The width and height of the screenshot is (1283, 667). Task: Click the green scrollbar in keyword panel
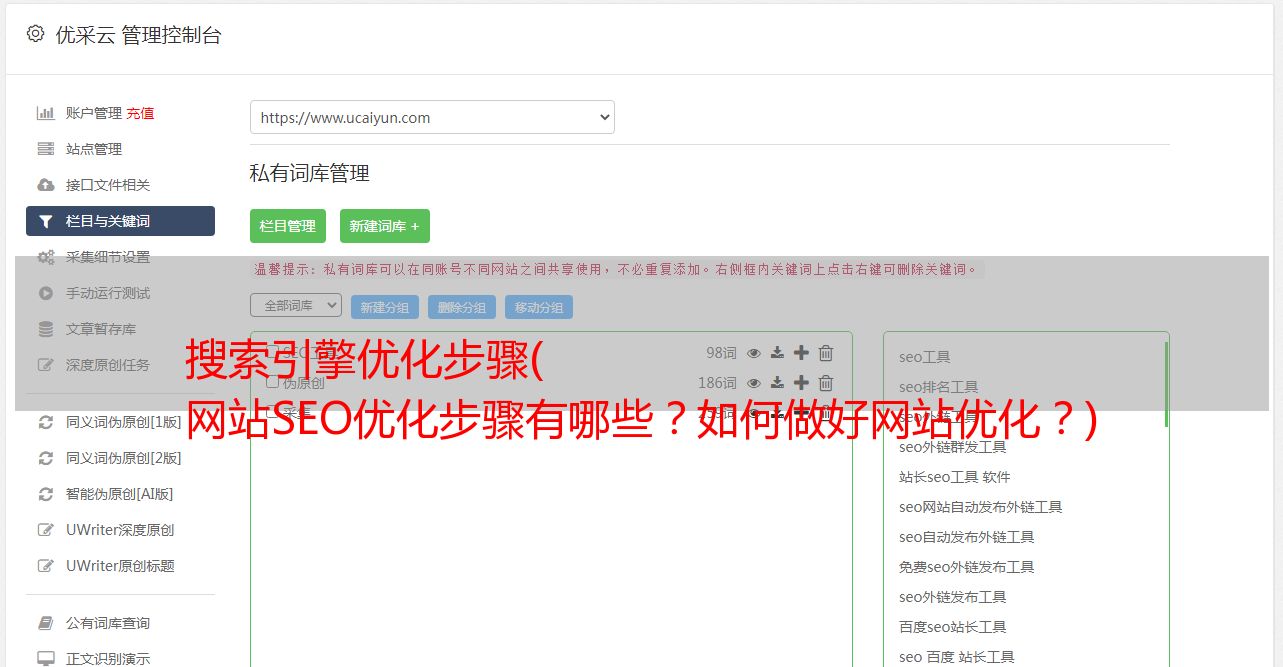pos(1166,384)
